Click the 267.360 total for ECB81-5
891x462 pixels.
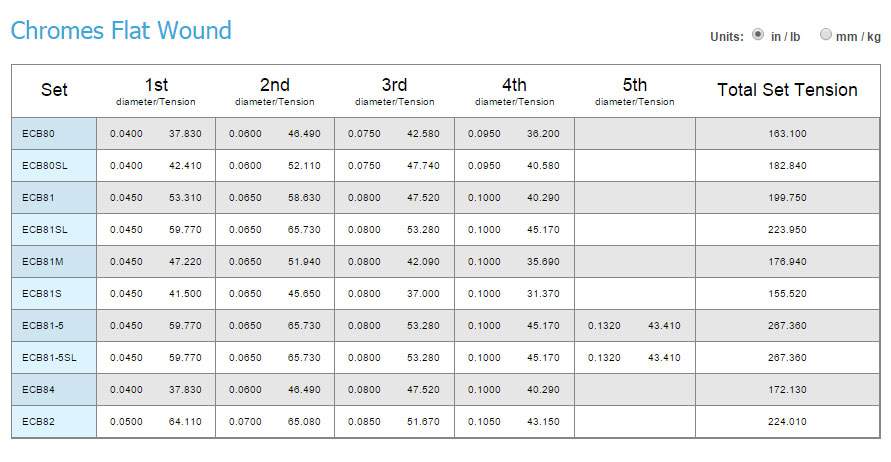click(787, 326)
